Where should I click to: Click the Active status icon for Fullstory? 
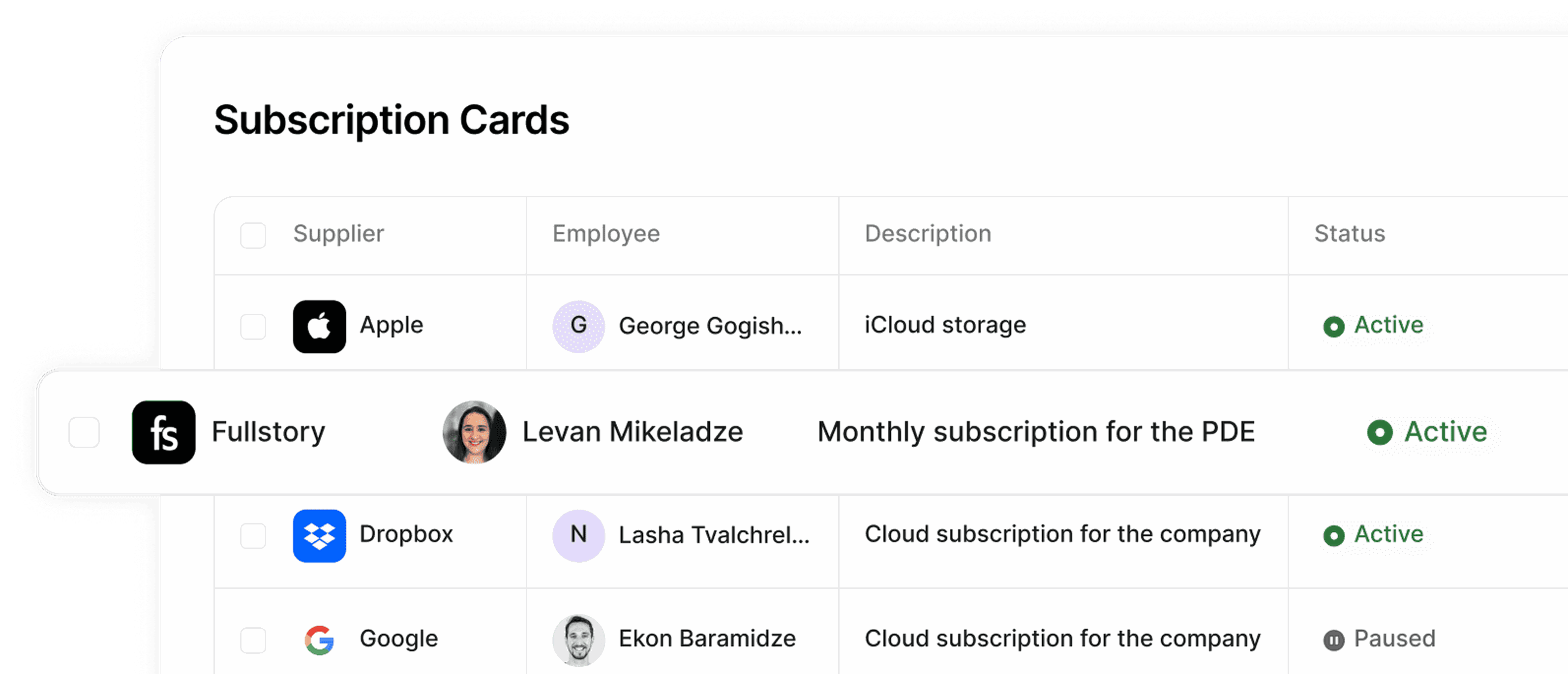pos(1380,432)
